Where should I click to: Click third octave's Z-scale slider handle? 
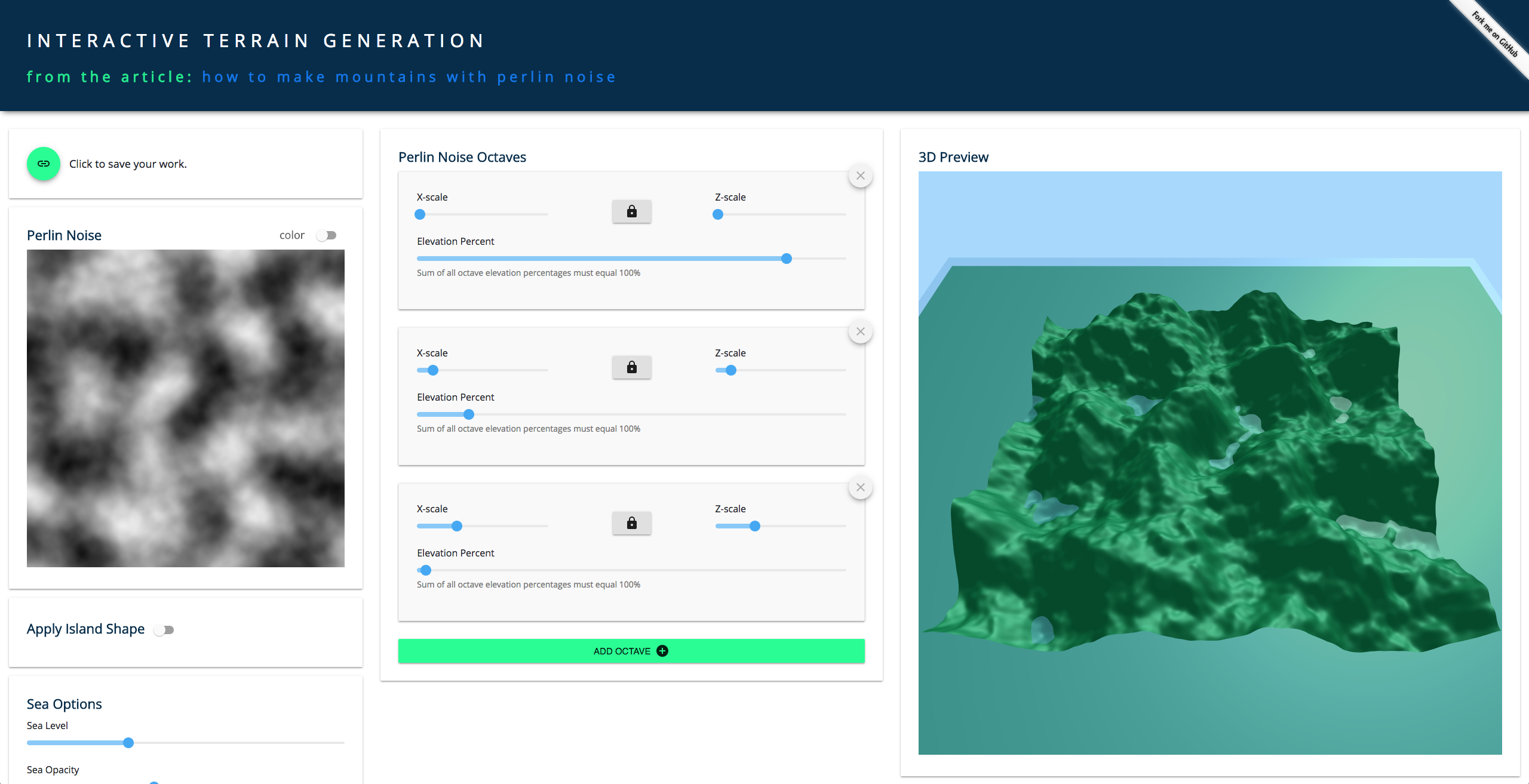(x=755, y=526)
